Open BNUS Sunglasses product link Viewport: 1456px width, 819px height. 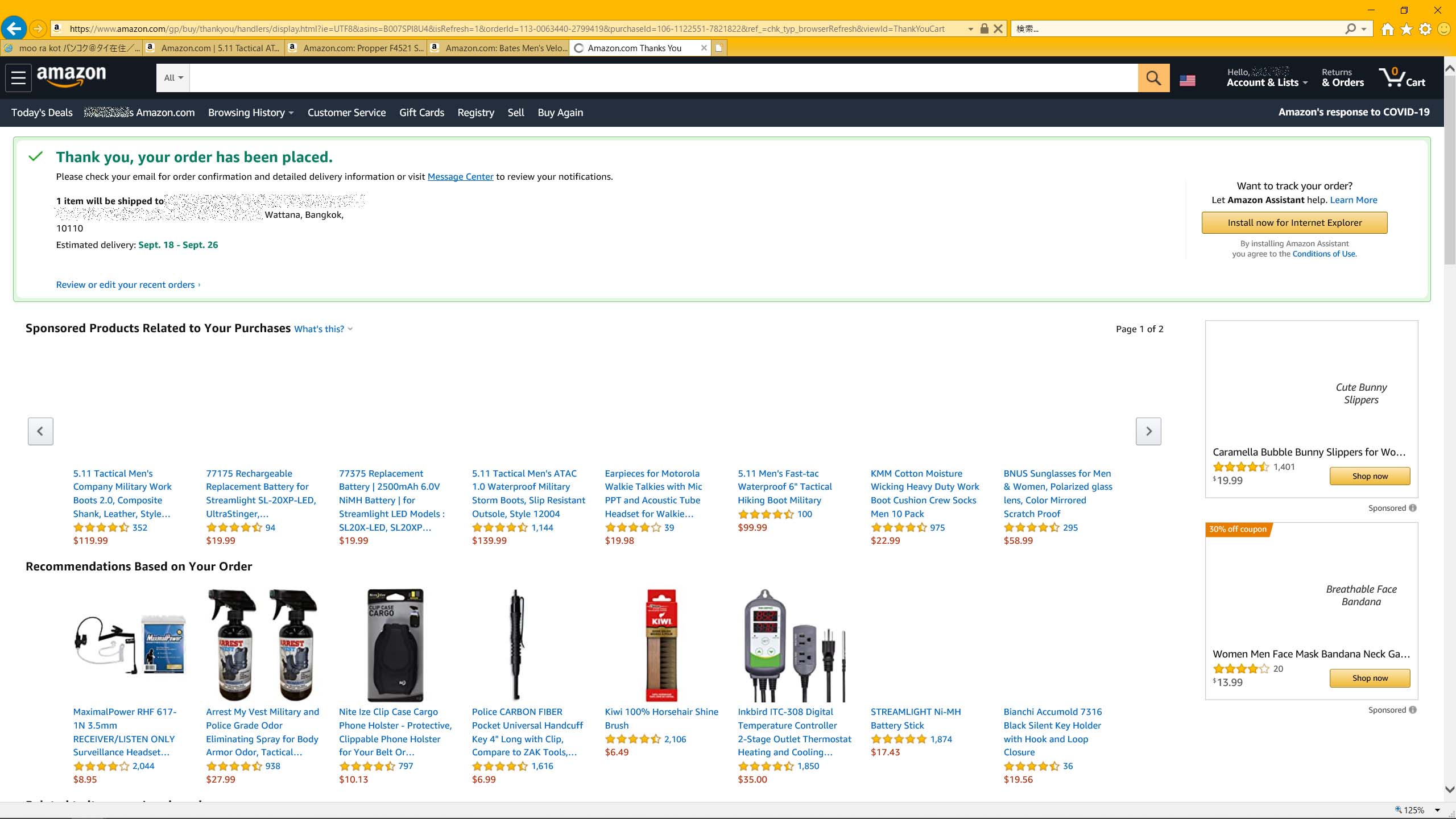pos(1058,493)
